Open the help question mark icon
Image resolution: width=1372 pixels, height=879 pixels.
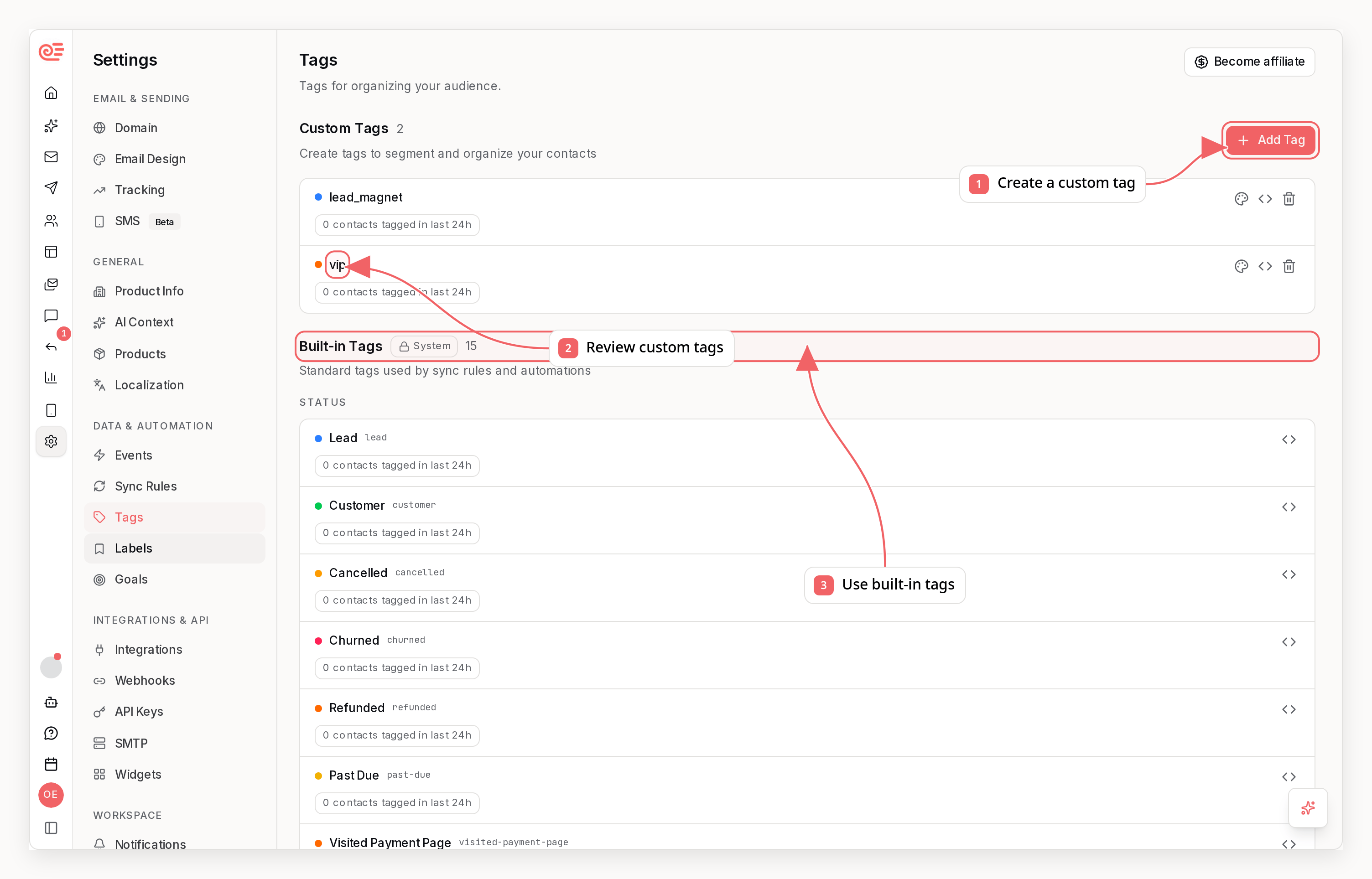point(51,734)
